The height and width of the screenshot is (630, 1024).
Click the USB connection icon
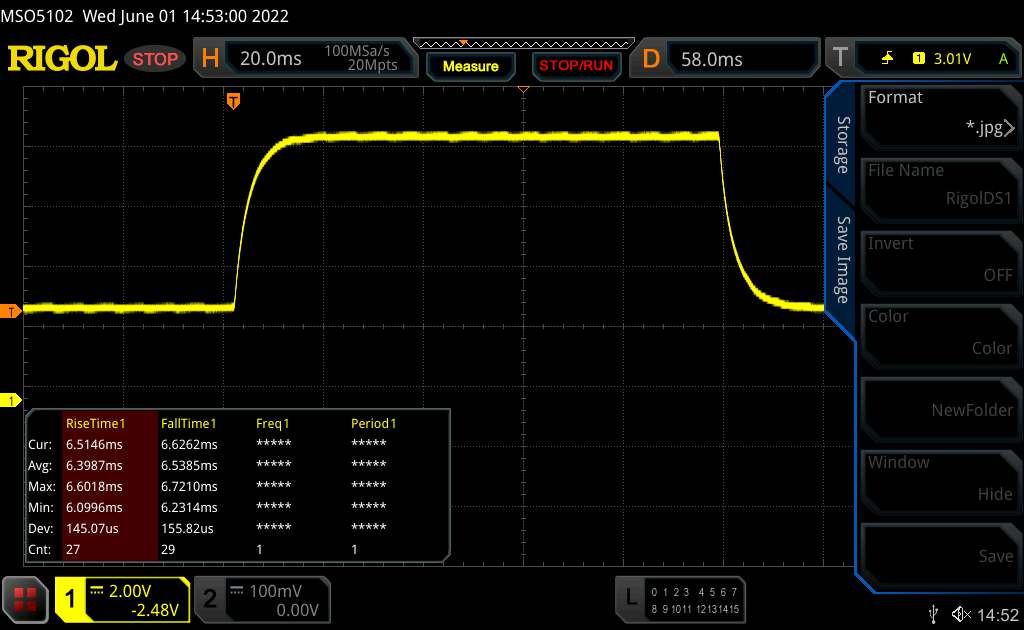pyautogui.click(x=933, y=614)
